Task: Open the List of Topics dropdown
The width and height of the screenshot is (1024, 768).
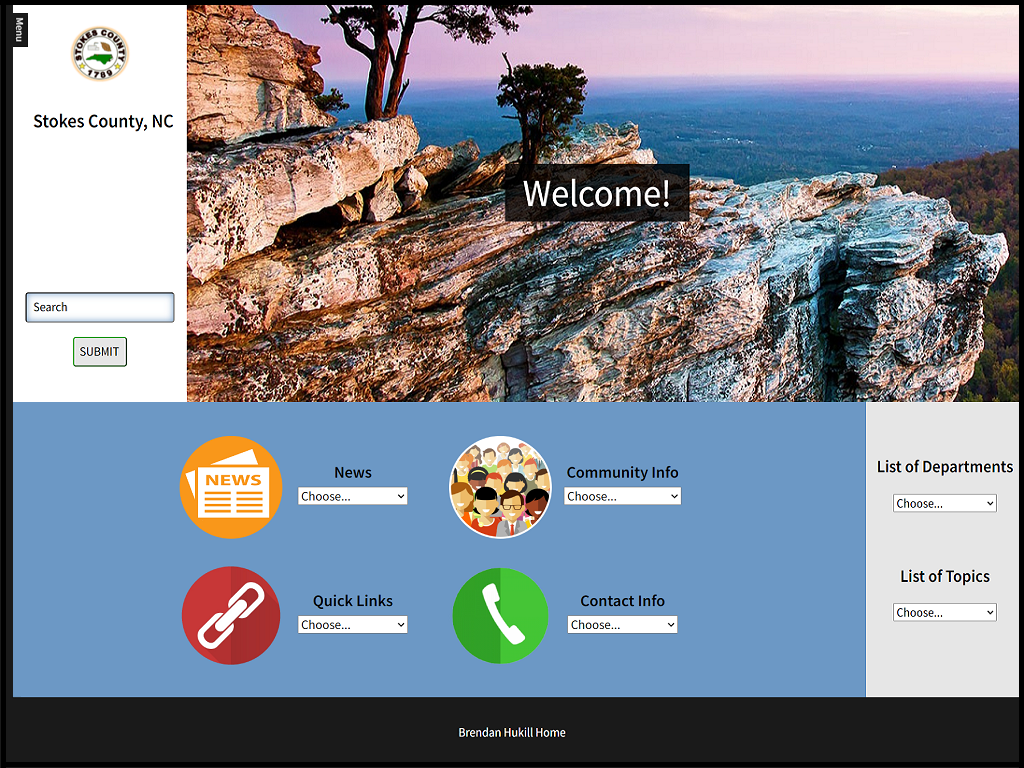Action: point(944,613)
